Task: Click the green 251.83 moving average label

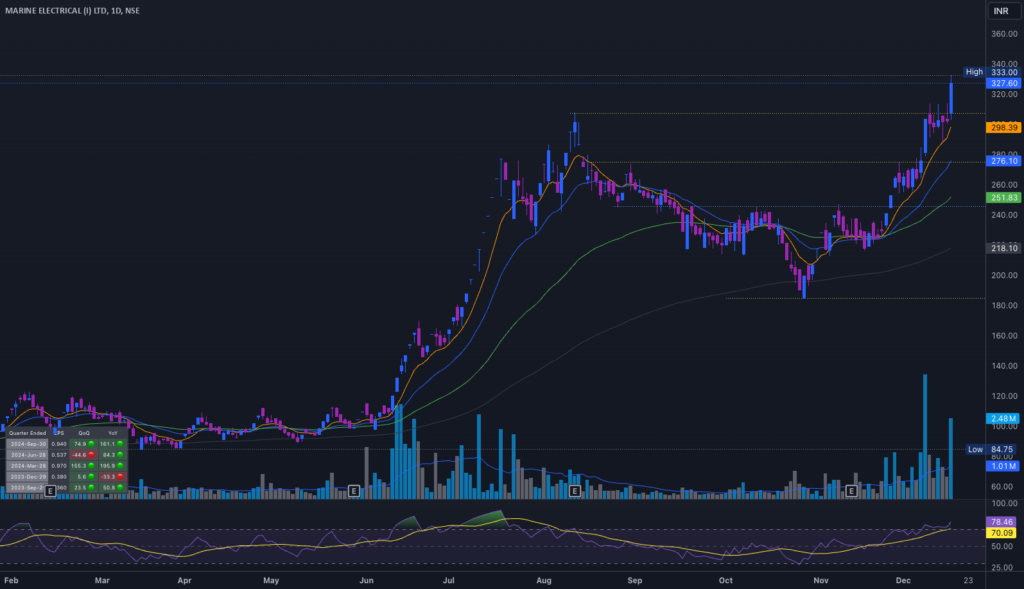Action: point(1001,198)
